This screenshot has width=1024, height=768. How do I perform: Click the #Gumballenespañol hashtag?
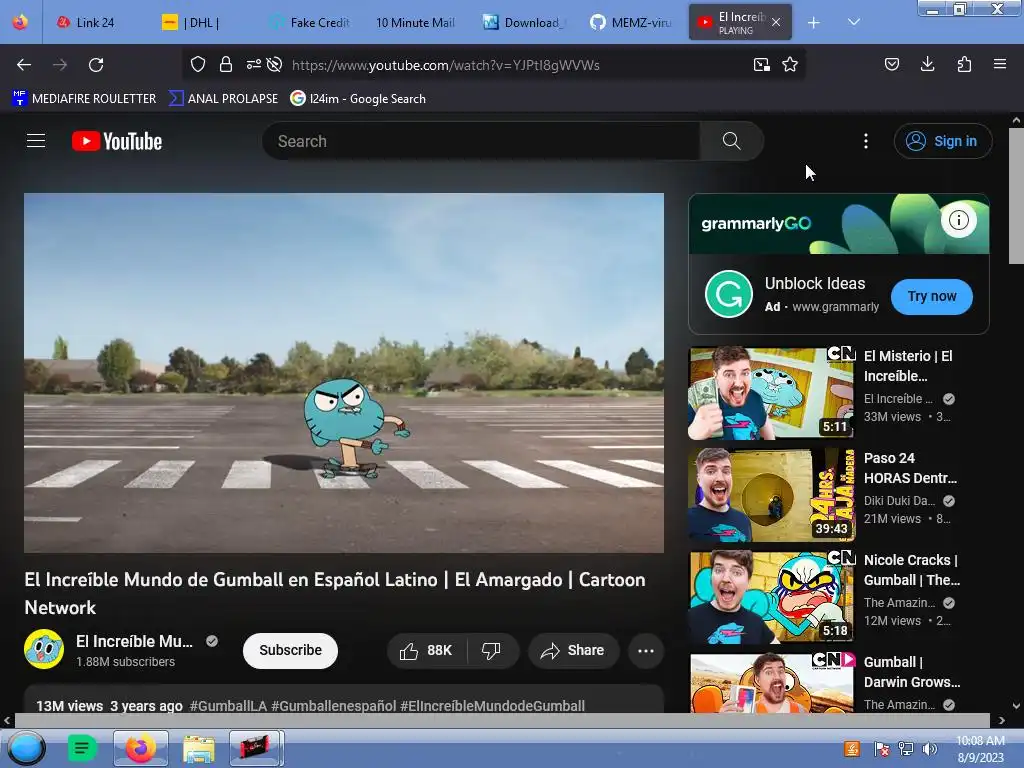[x=333, y=706]
